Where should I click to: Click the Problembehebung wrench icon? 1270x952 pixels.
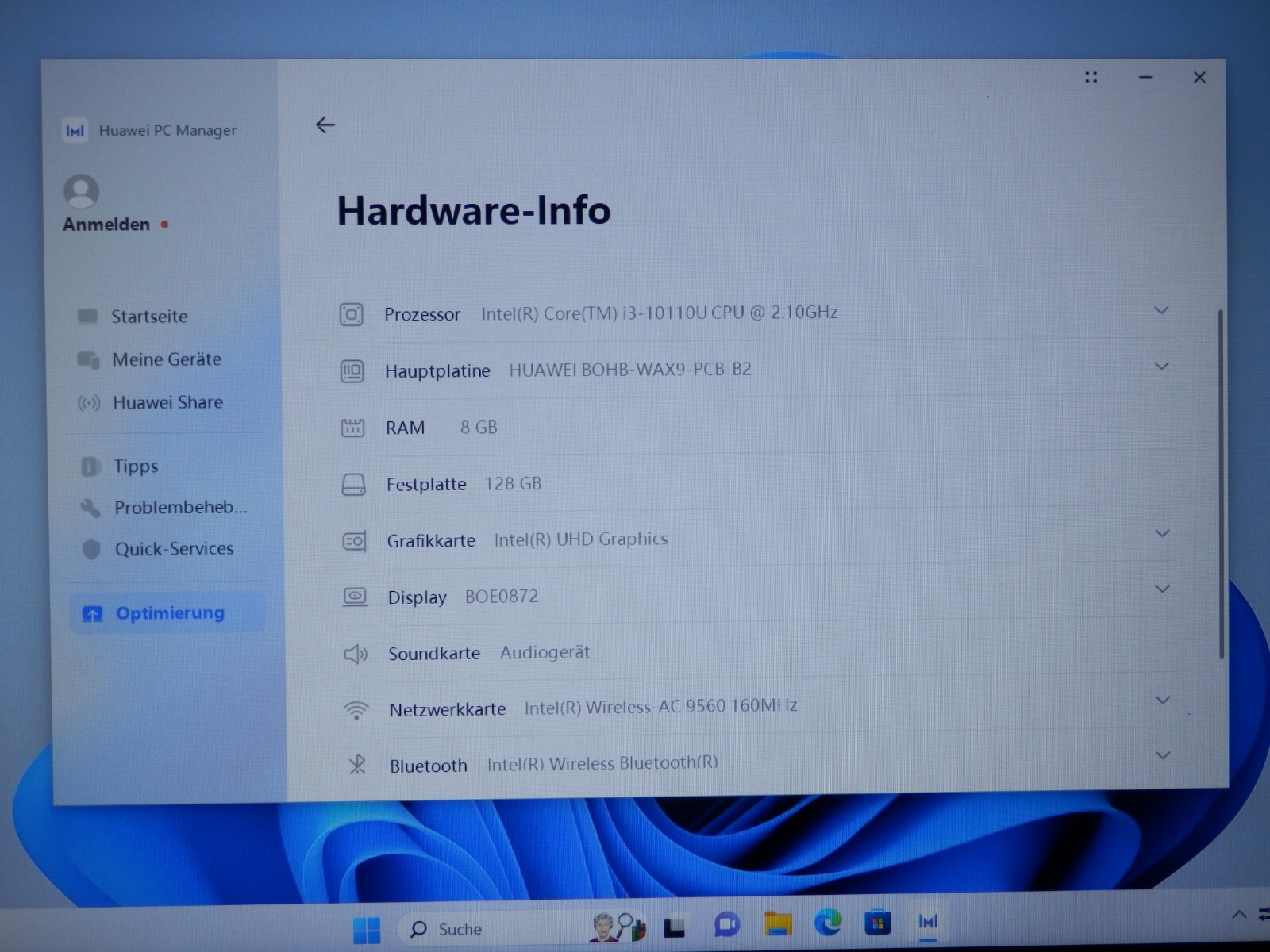click(90, 508)
